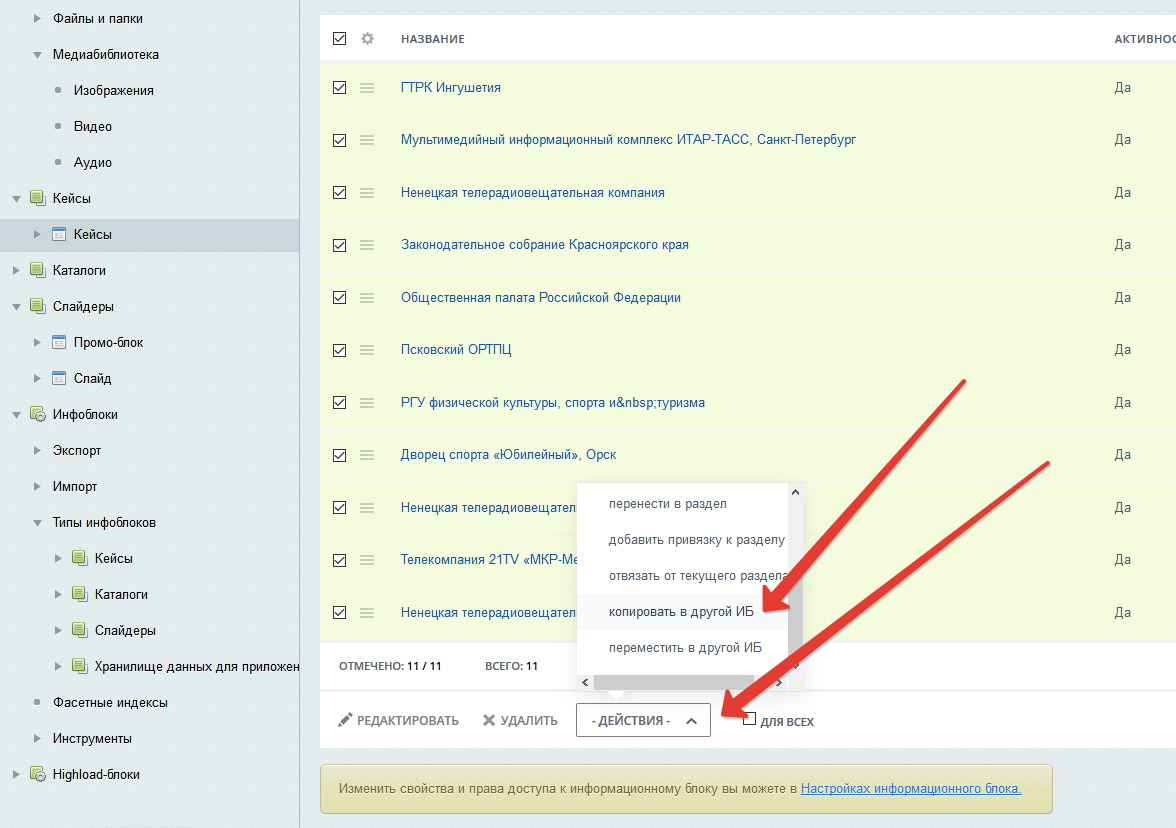Screen dimensions: 1176x828
Task: Open the Действия dropdown
Action: [x=643, y=720]
